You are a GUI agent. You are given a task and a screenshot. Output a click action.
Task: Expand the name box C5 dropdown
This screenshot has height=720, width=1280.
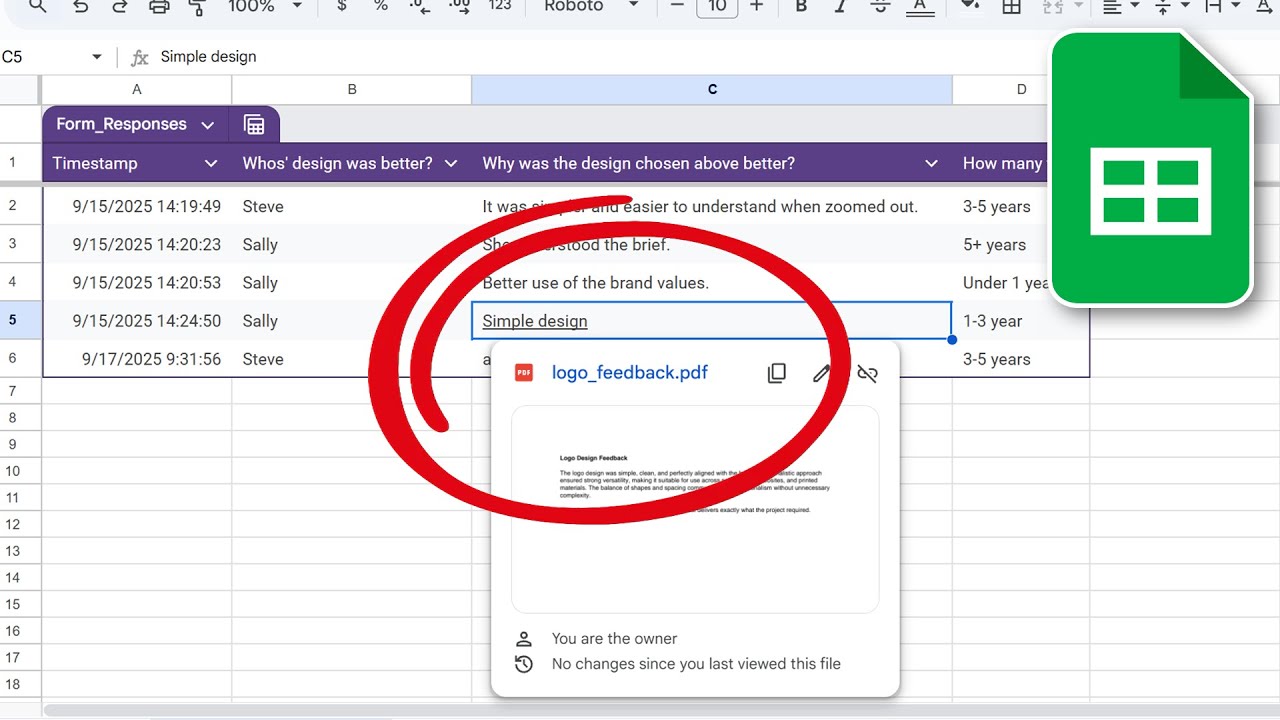97,57
